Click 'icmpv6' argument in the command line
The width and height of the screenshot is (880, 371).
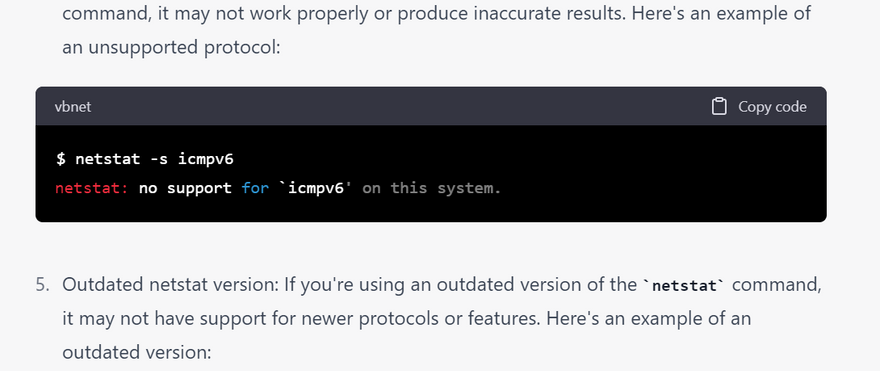pos(205,159)
